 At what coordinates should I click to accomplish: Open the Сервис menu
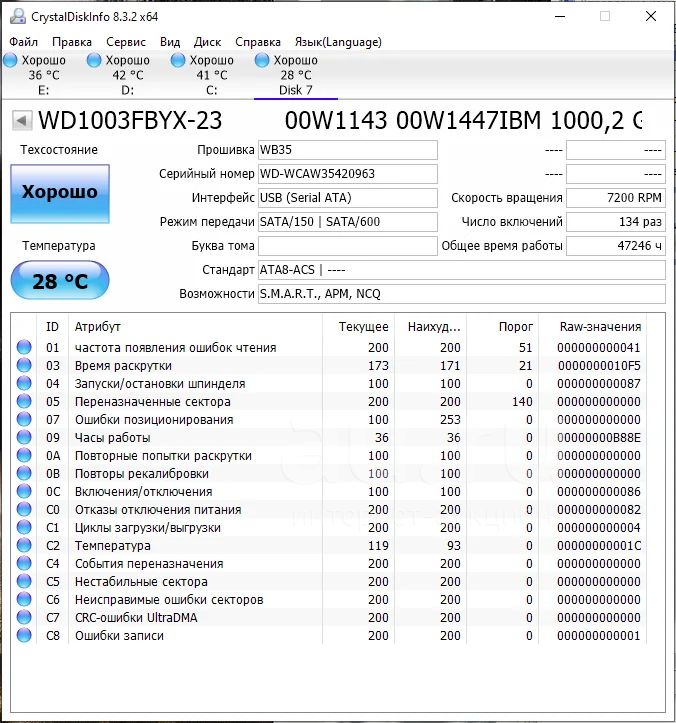point(125,42)
